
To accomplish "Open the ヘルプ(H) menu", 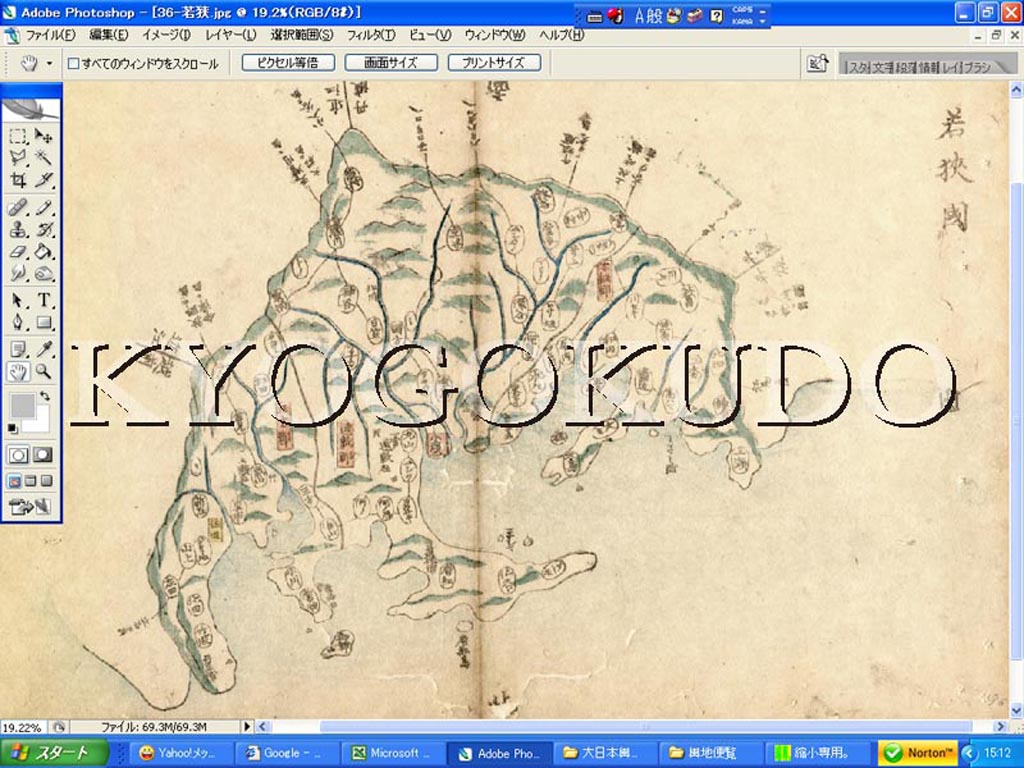I will pos(561,35).
